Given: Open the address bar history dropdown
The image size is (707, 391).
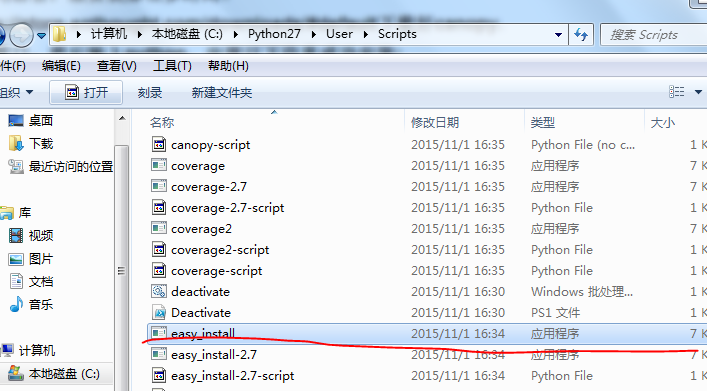Looking at the screenshot, I should click(558, 35).
